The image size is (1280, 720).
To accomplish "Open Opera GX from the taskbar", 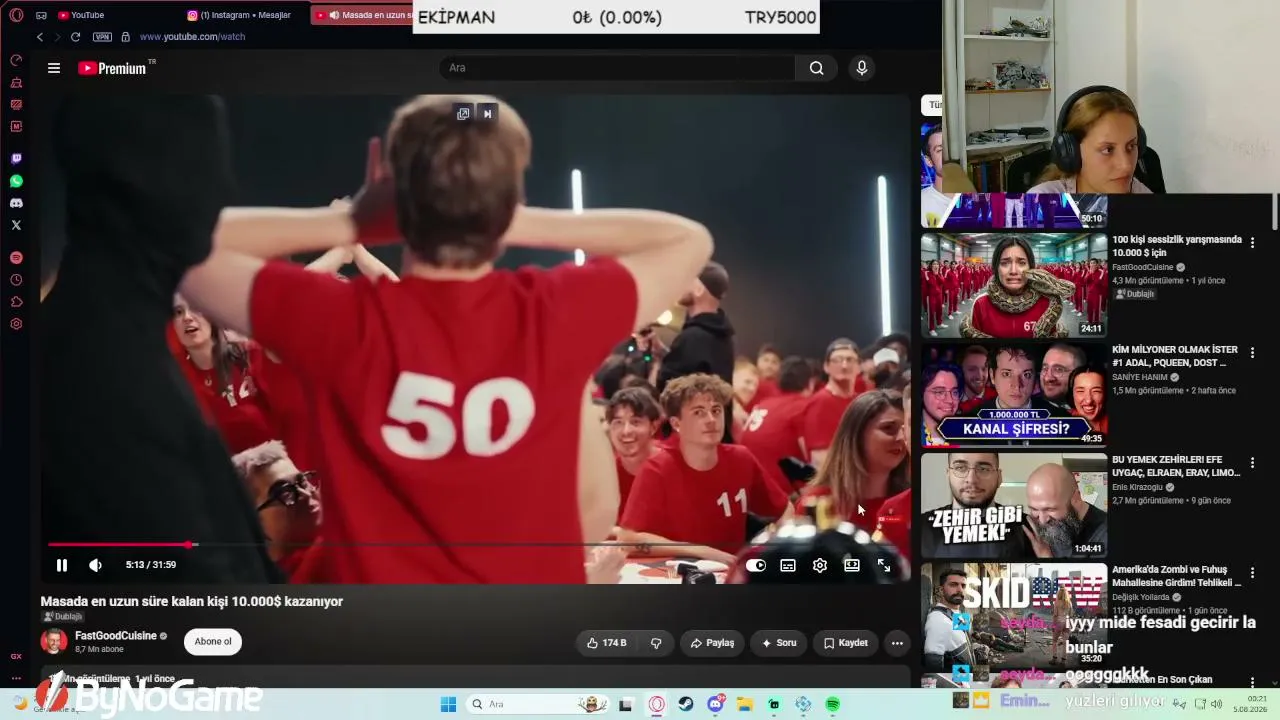I will pos(656,704).
